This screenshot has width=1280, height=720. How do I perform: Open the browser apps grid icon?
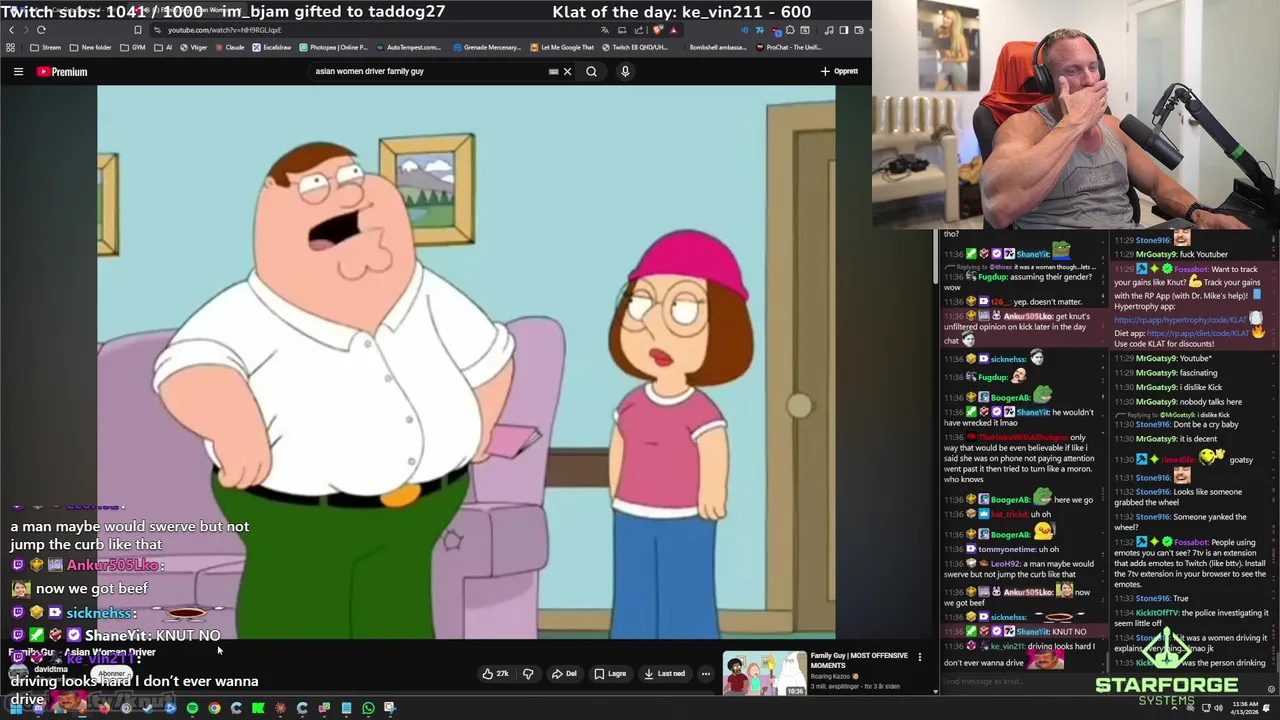[x=11, y=47]
